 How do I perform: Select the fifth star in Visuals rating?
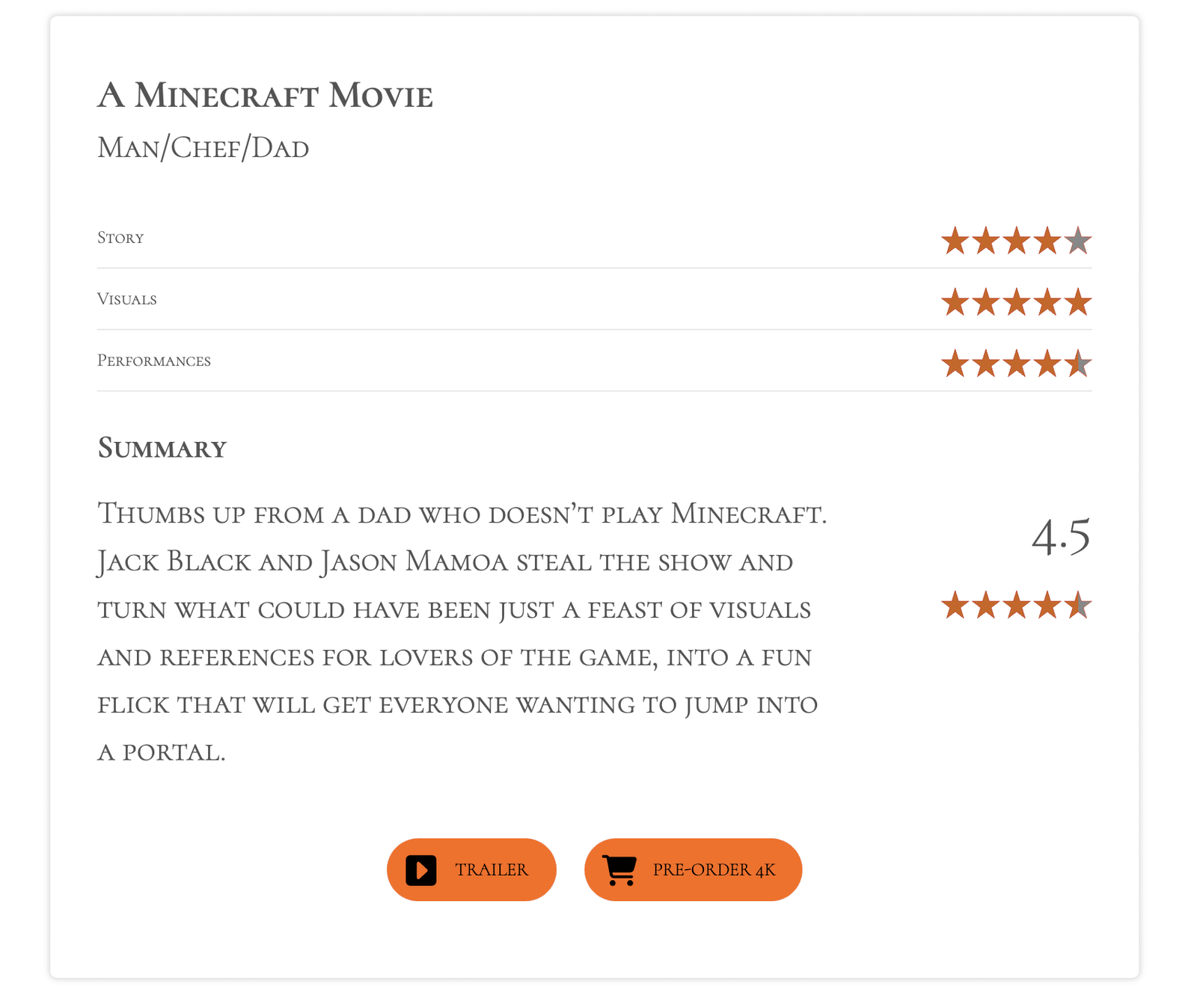pyautogui.click(x=1078, y=303)
